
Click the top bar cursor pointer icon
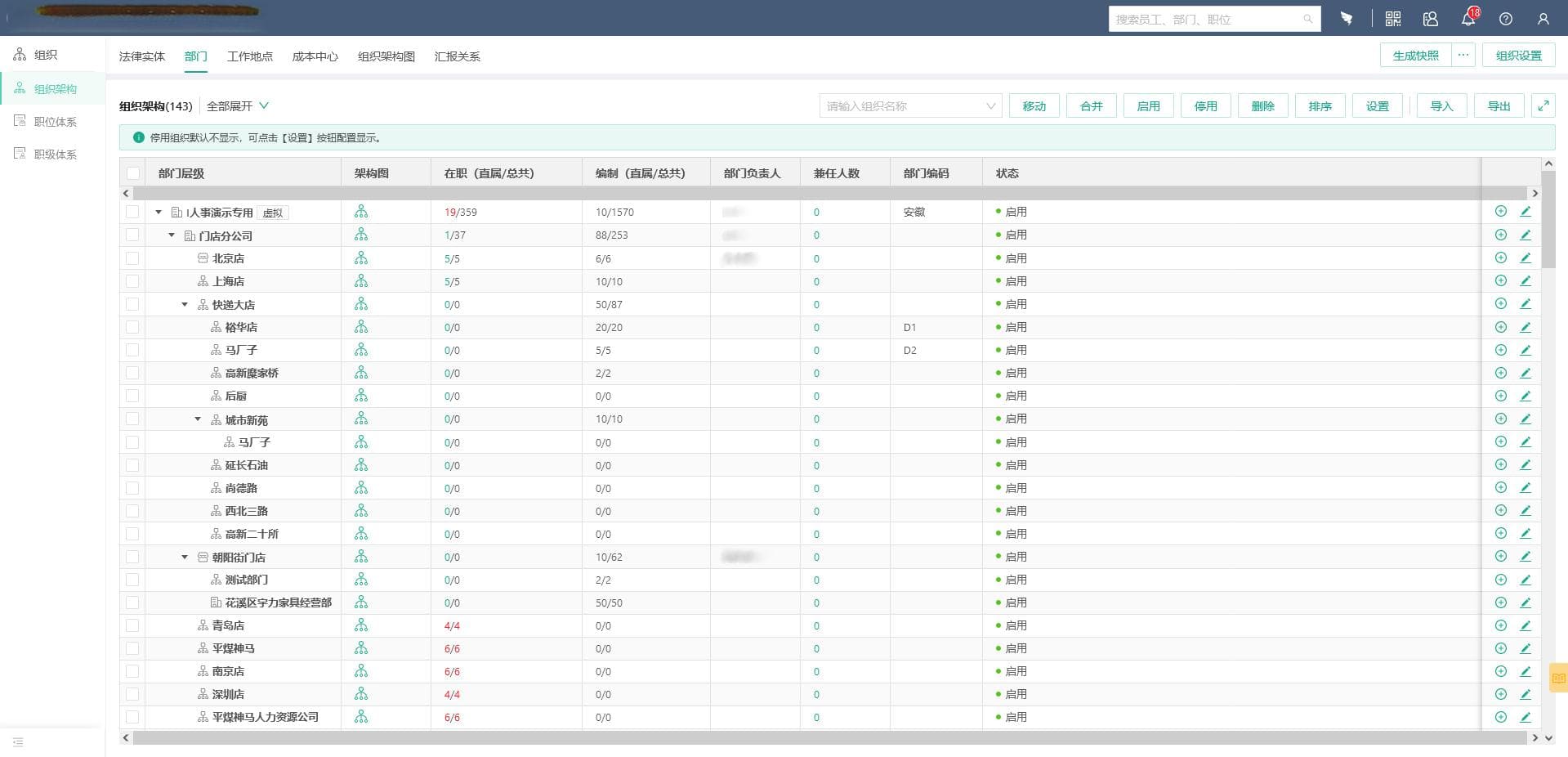coord(1347,18)
